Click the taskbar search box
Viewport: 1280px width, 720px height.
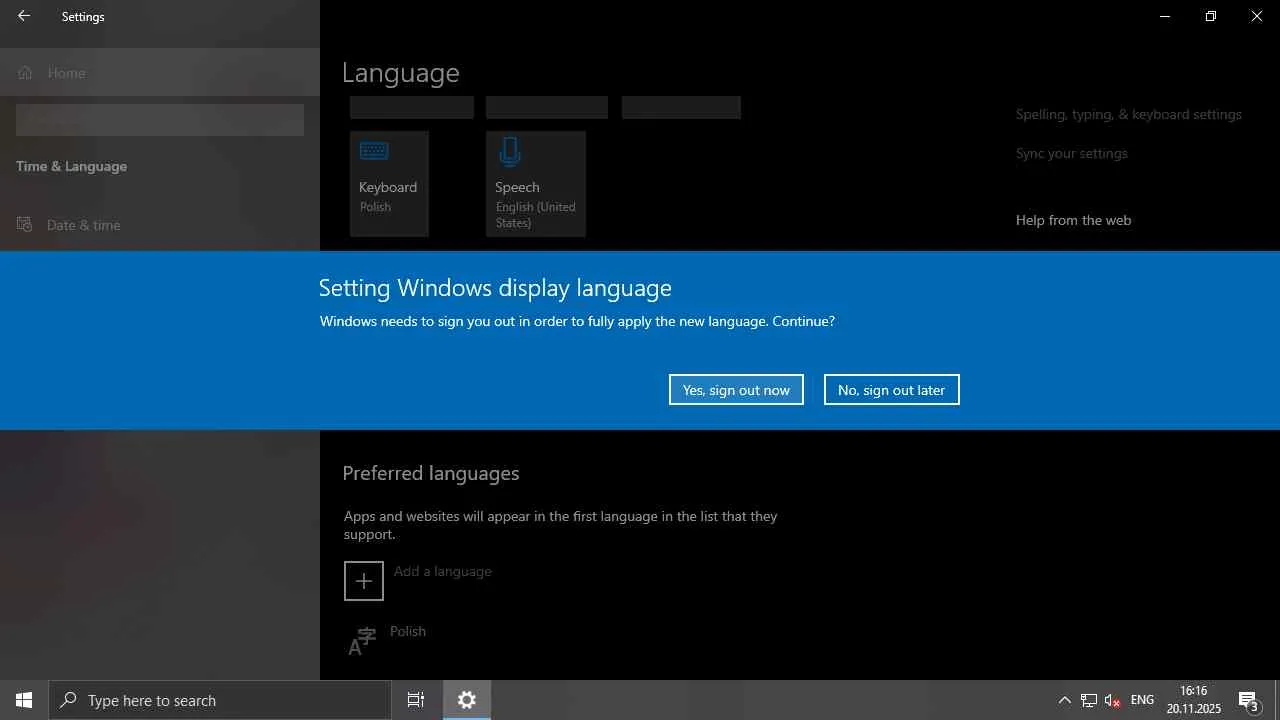coord(220,700)
